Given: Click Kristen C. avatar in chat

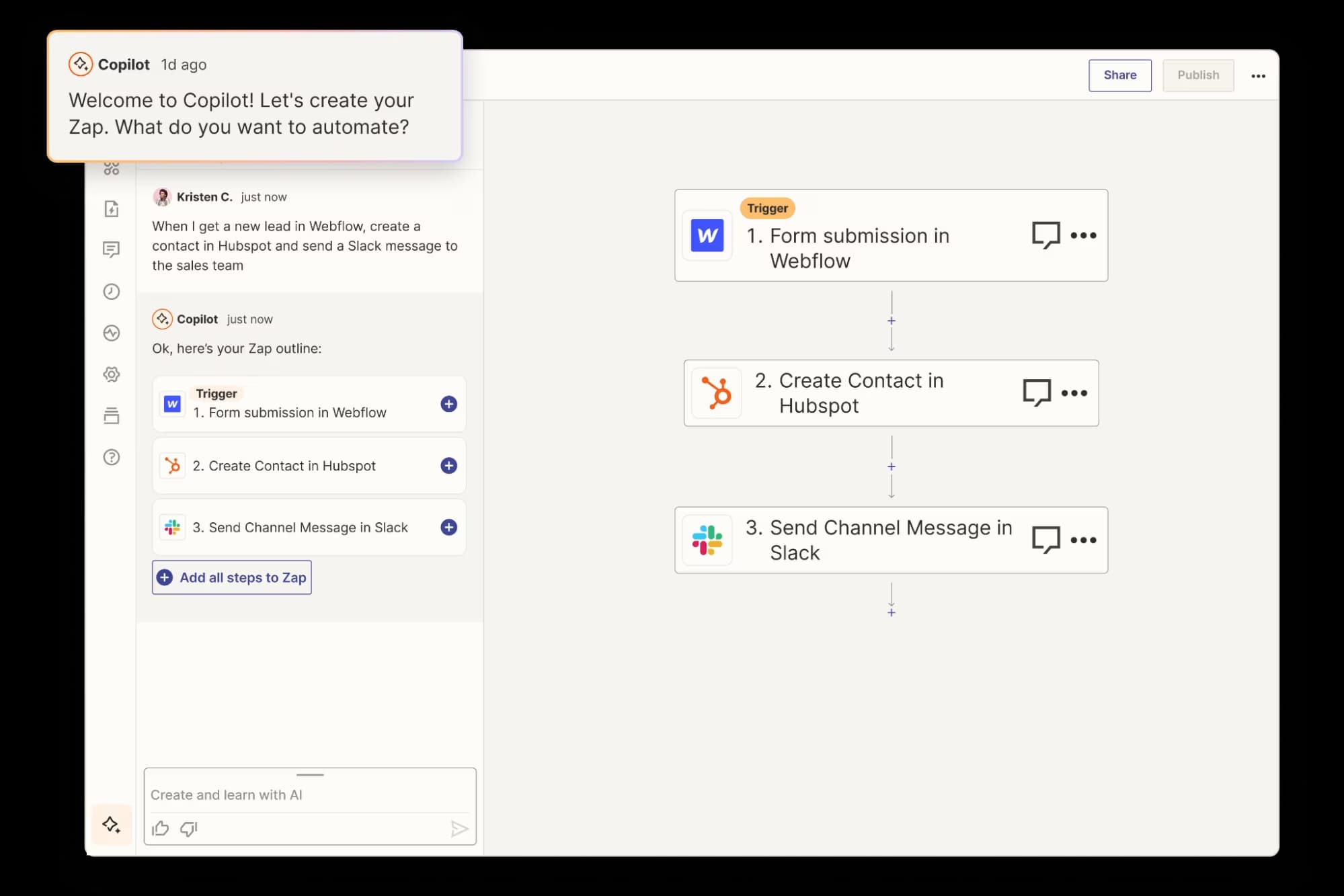Looking at the screenshot, I should 162,197.
